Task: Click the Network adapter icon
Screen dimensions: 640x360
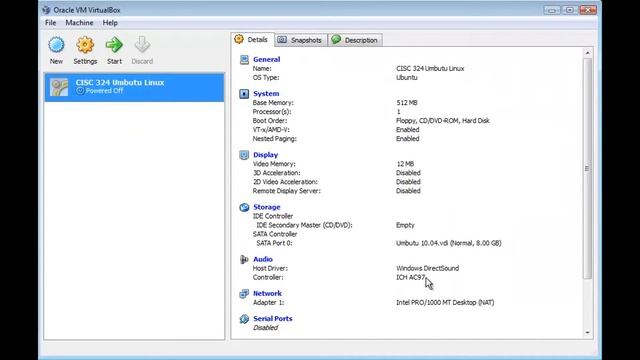Action: [244, 294]
